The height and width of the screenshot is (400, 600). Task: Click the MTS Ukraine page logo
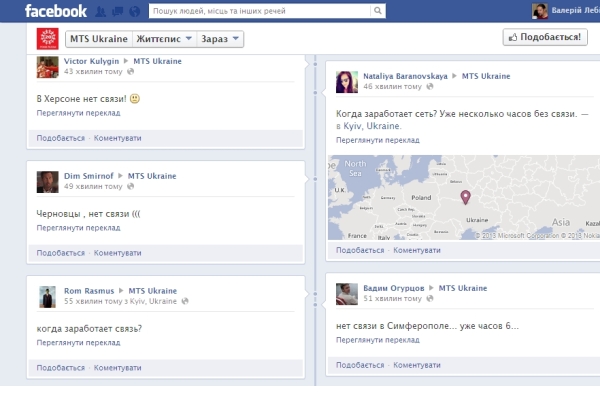click(48, 39)
